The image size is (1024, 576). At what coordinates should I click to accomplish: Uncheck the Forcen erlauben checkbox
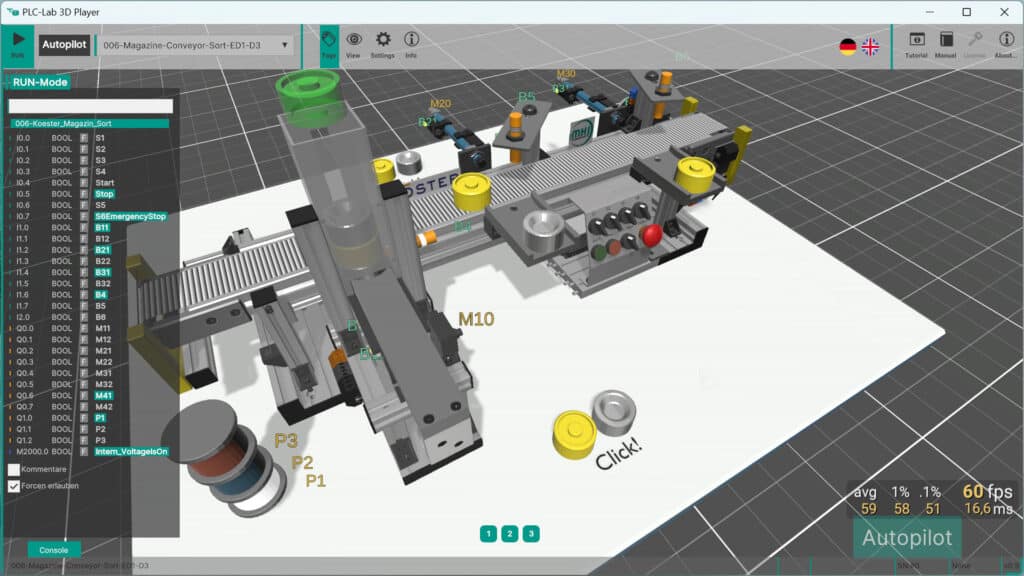pyautogui.click(x=14, y=486)
